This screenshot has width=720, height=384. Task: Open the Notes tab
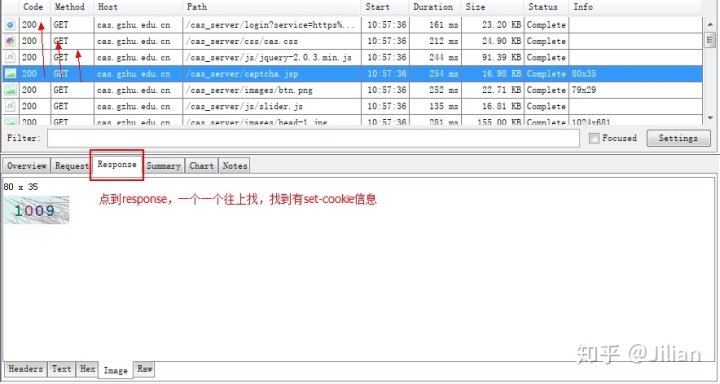(x=235, y=166)
